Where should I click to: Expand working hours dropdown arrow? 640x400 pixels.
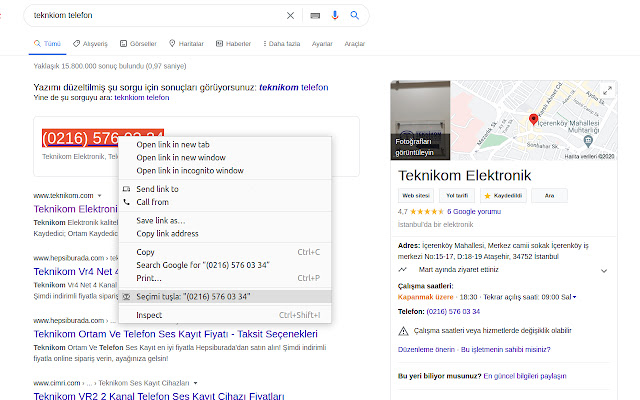pos(574,297)
